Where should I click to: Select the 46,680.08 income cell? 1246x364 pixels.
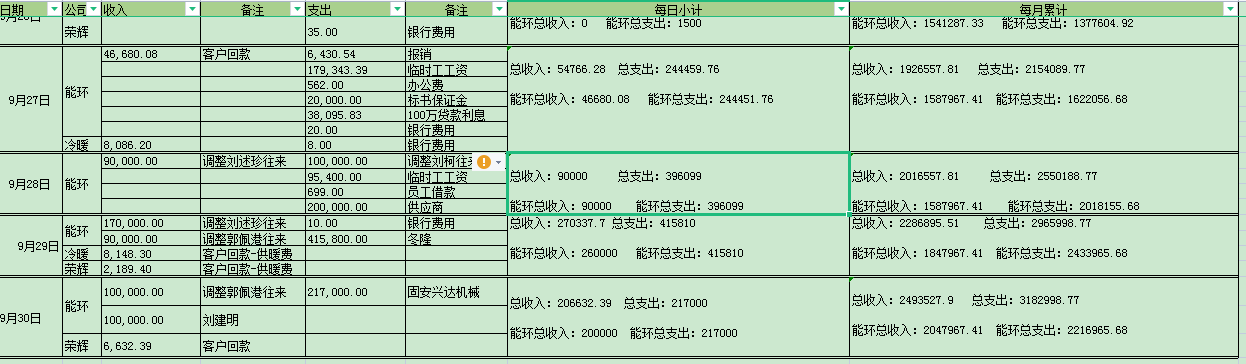click(x=150, y=54)
